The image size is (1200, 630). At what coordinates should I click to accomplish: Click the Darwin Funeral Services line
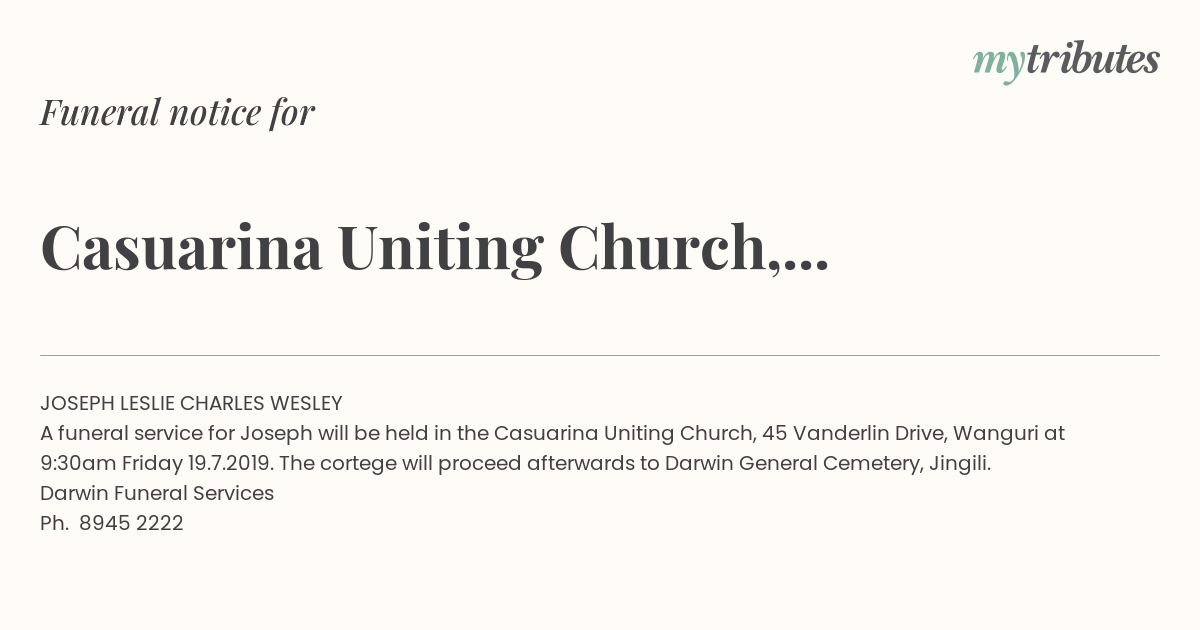tap(157, 493)
